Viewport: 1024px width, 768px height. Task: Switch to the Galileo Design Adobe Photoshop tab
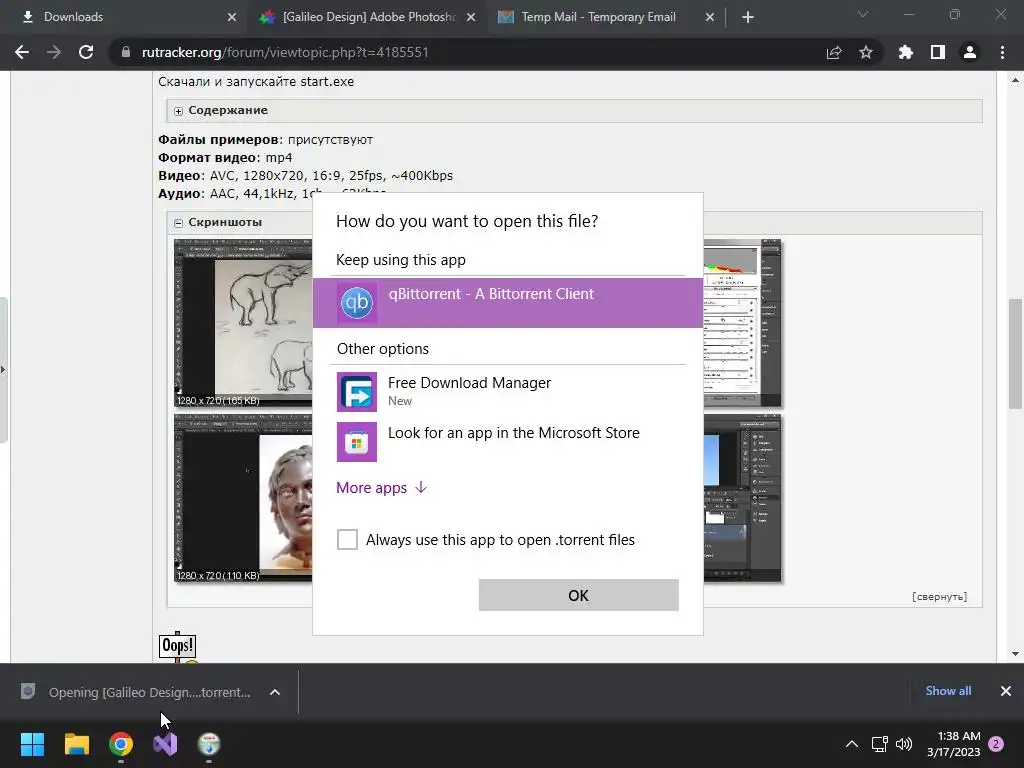[x=366, y=17]
